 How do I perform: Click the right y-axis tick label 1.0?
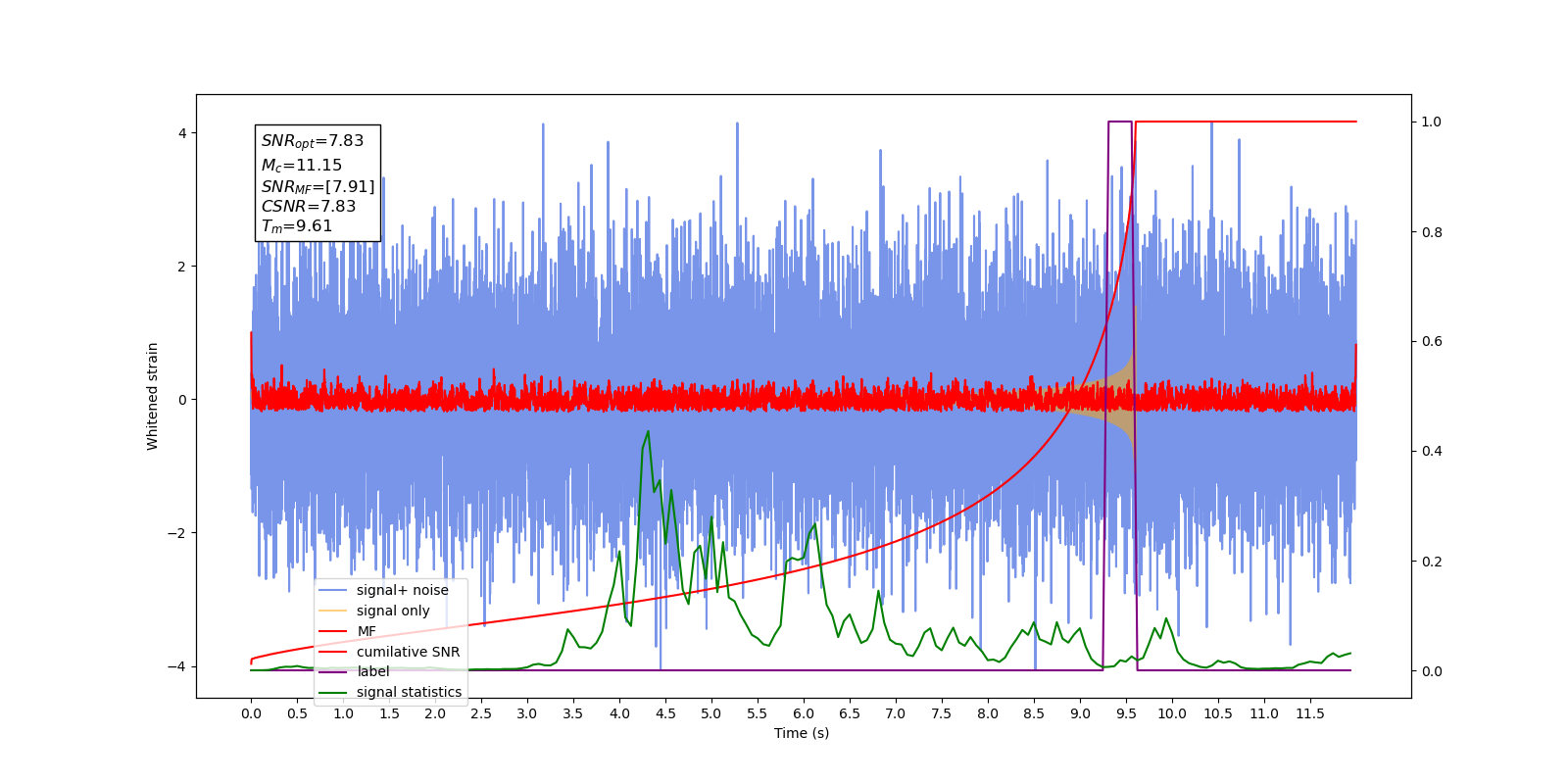1432,122
